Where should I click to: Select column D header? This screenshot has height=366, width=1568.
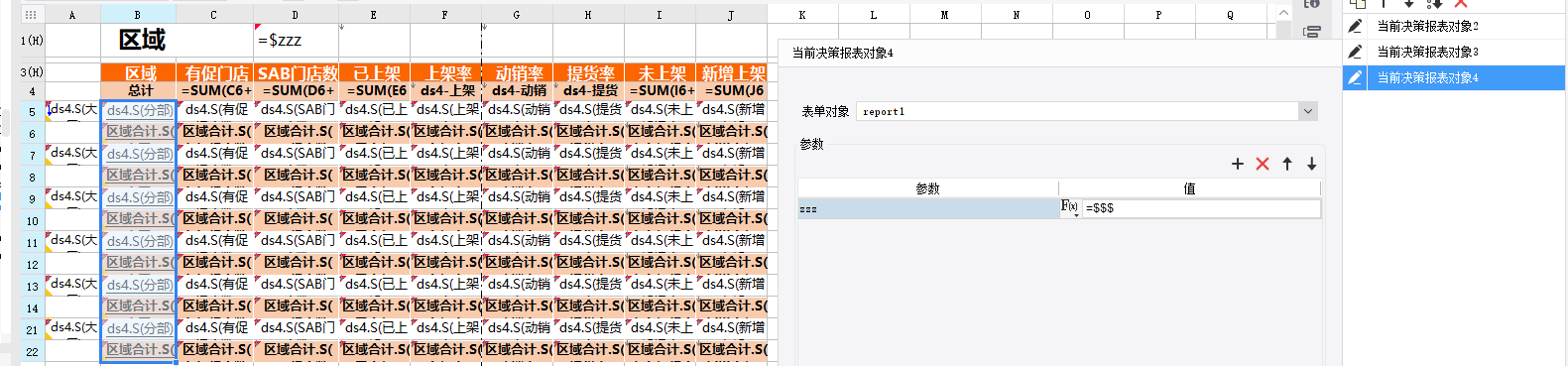pyautogui.click(x=296, y=15)
